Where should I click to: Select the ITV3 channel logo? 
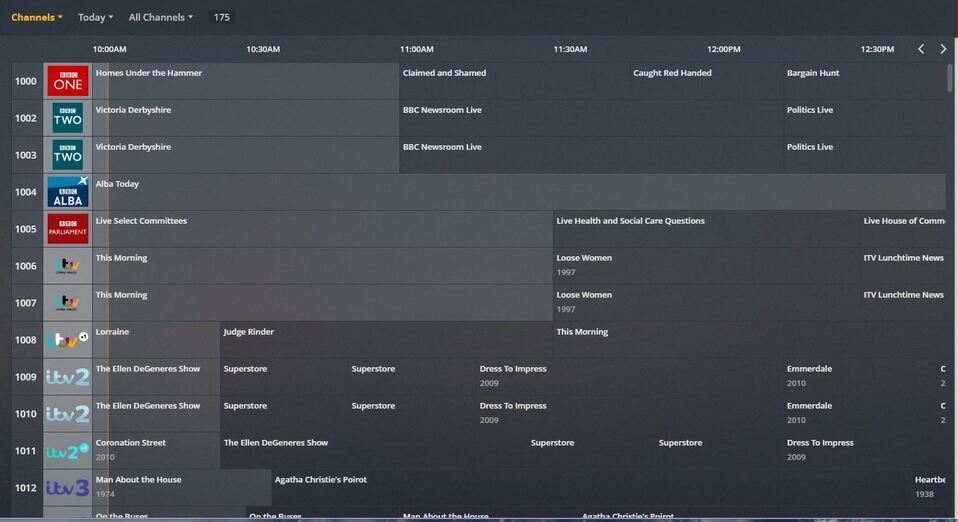pyautogui.click(x=68, y=488)
